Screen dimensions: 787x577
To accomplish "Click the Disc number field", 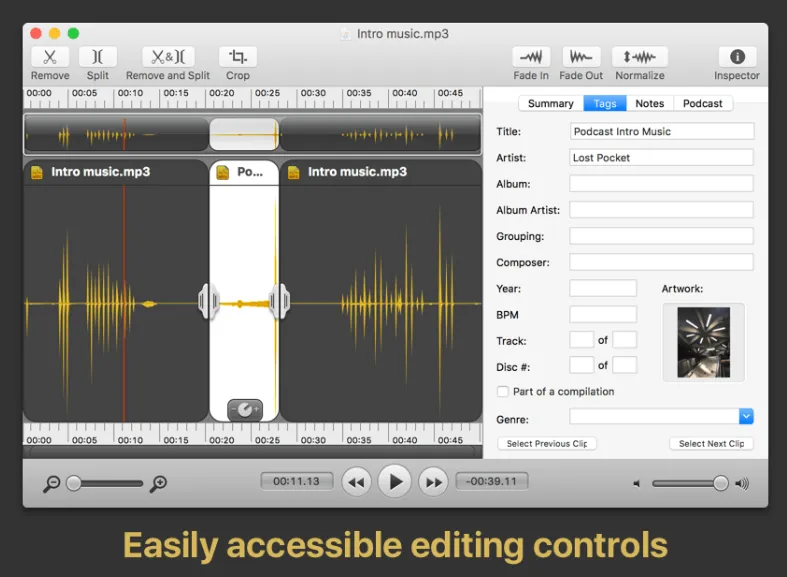I will point(581,365).
